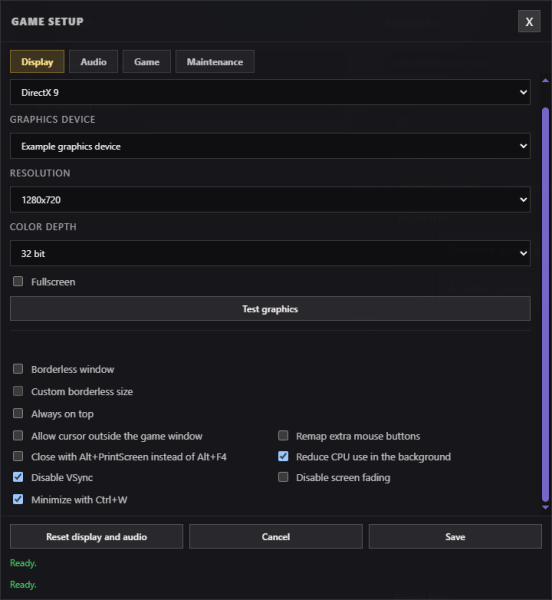Check Allow cursor outside the game window
The image size is (552, 600).
(18, 435)
